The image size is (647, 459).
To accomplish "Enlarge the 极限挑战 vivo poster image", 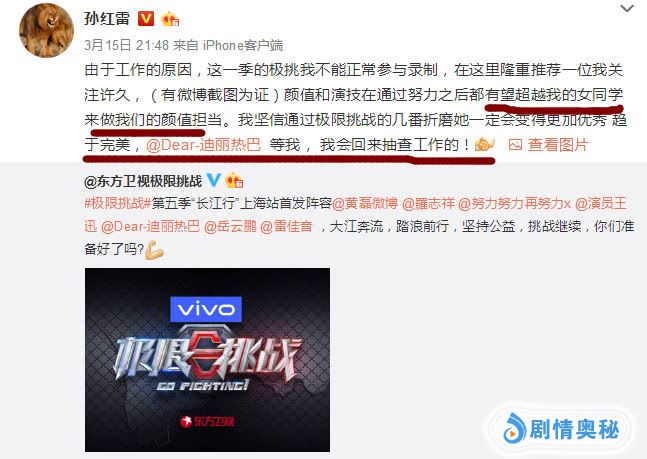I will (207, 360).
